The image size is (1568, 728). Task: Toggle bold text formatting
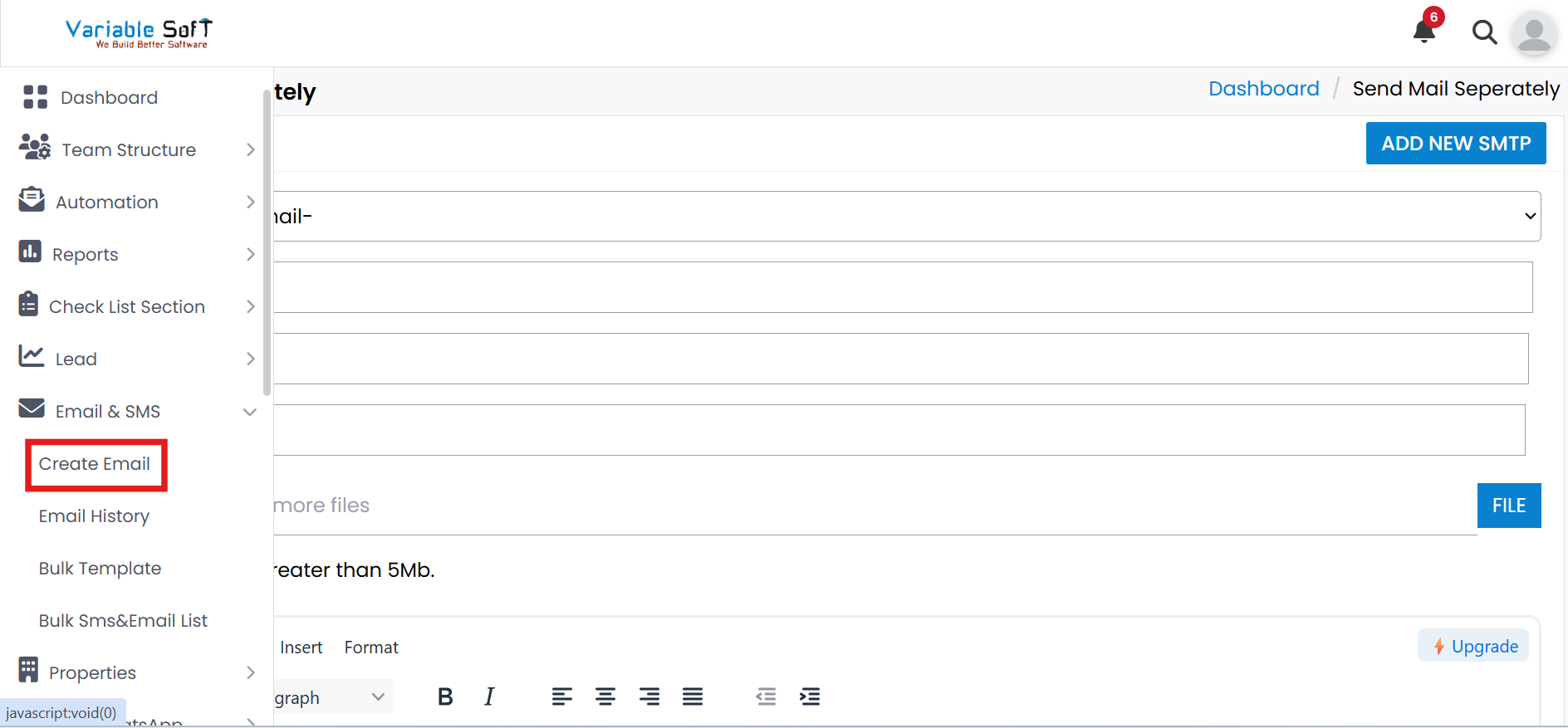pos(445,696)
